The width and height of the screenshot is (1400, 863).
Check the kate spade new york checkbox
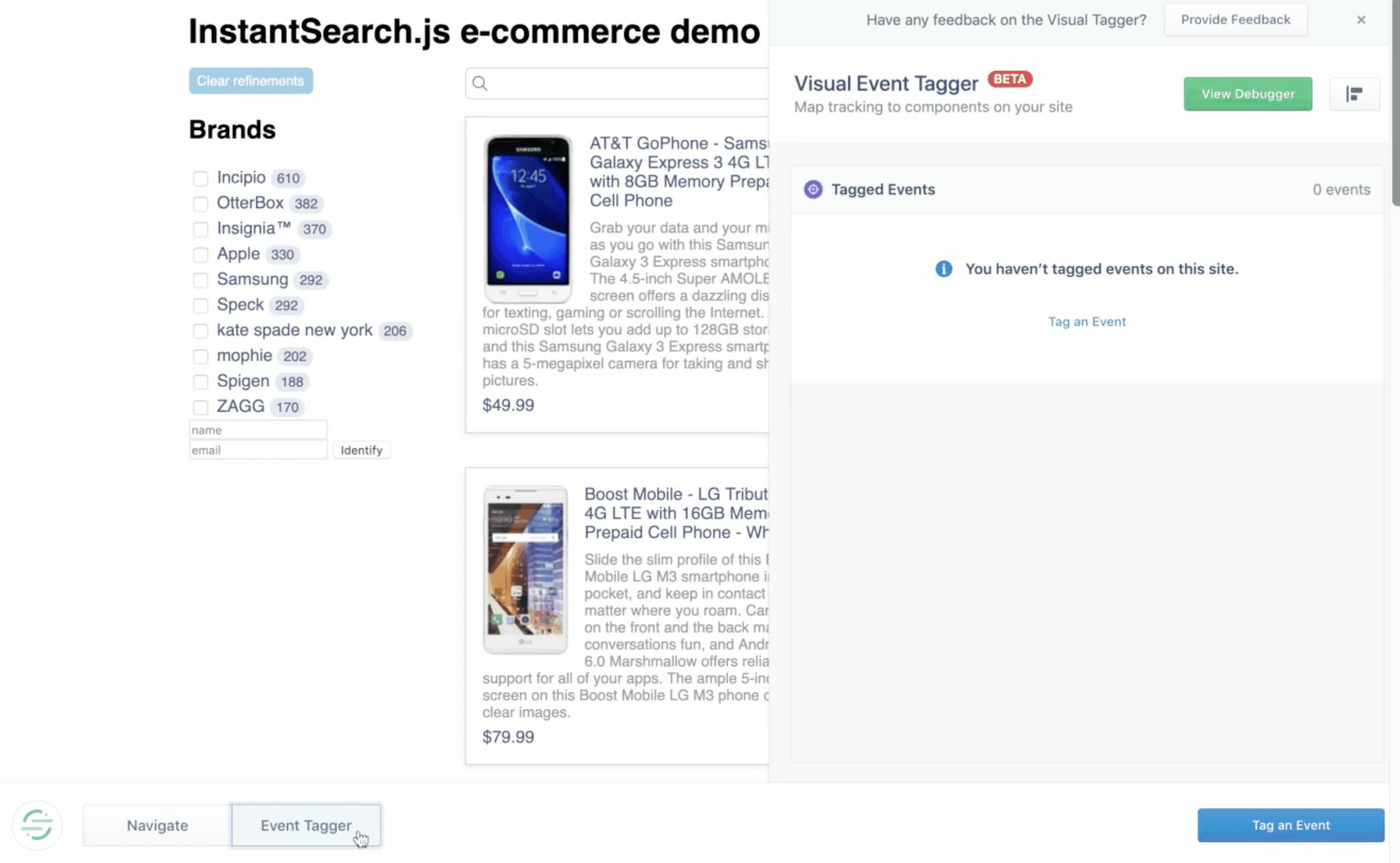pos(200,331)
